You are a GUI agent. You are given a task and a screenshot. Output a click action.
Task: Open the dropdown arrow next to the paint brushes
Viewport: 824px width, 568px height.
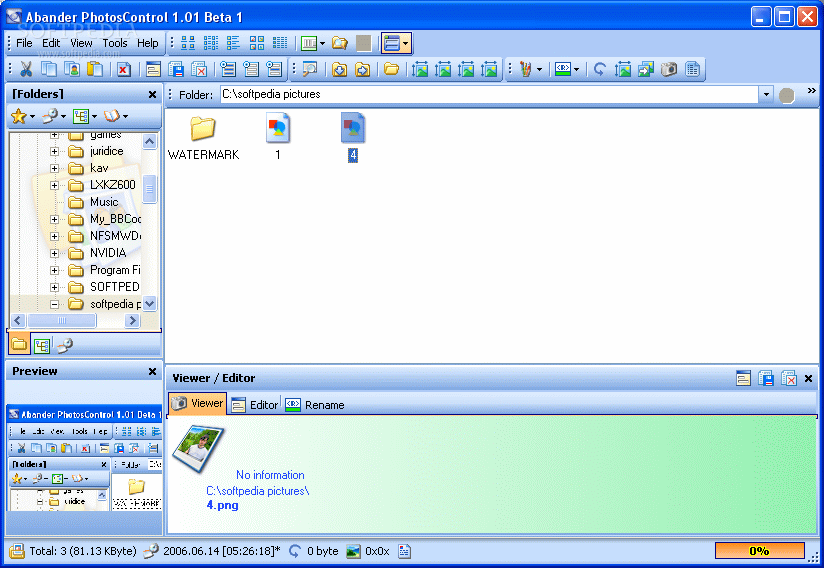click(539, 69)
